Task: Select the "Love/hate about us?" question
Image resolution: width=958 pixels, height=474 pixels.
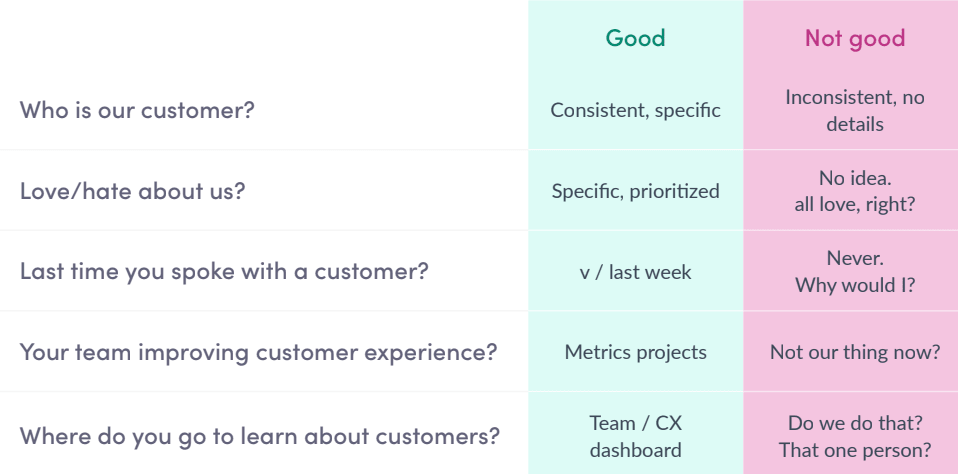Action: point(132,190)
